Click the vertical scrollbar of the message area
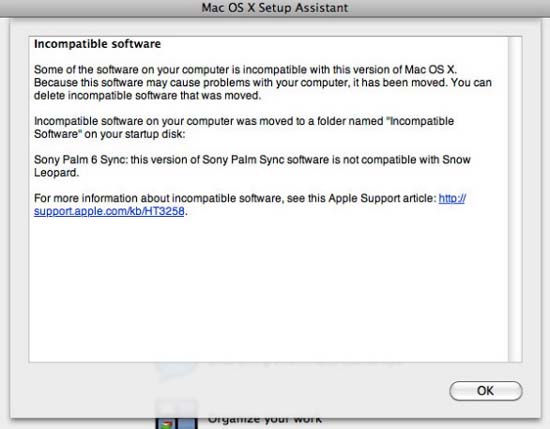Viewport: 550px width, 429px height. (x=515, y=199)
